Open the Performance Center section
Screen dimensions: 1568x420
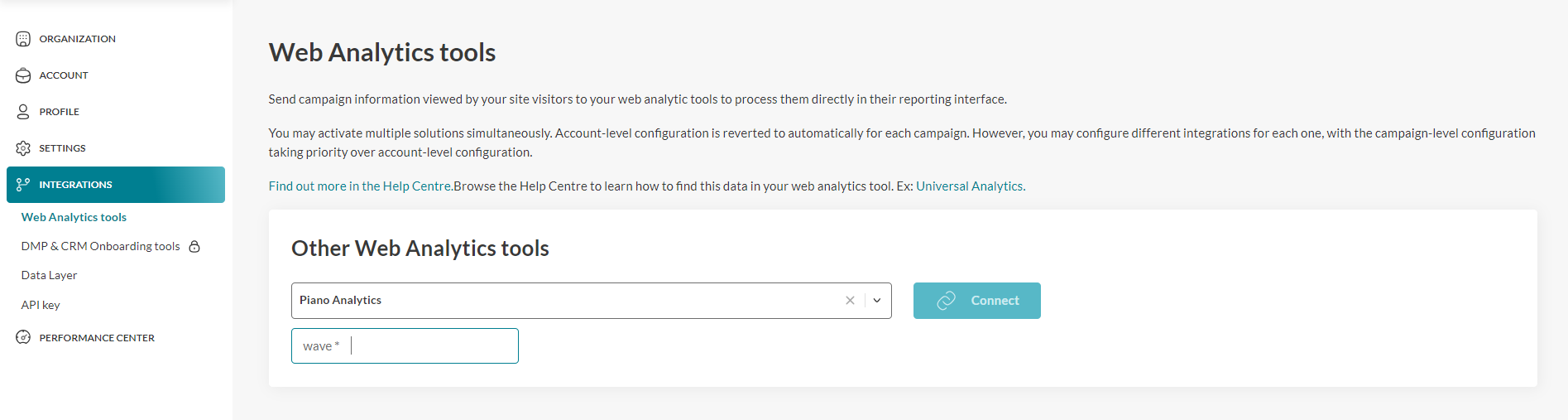click(x=97, y=338)
